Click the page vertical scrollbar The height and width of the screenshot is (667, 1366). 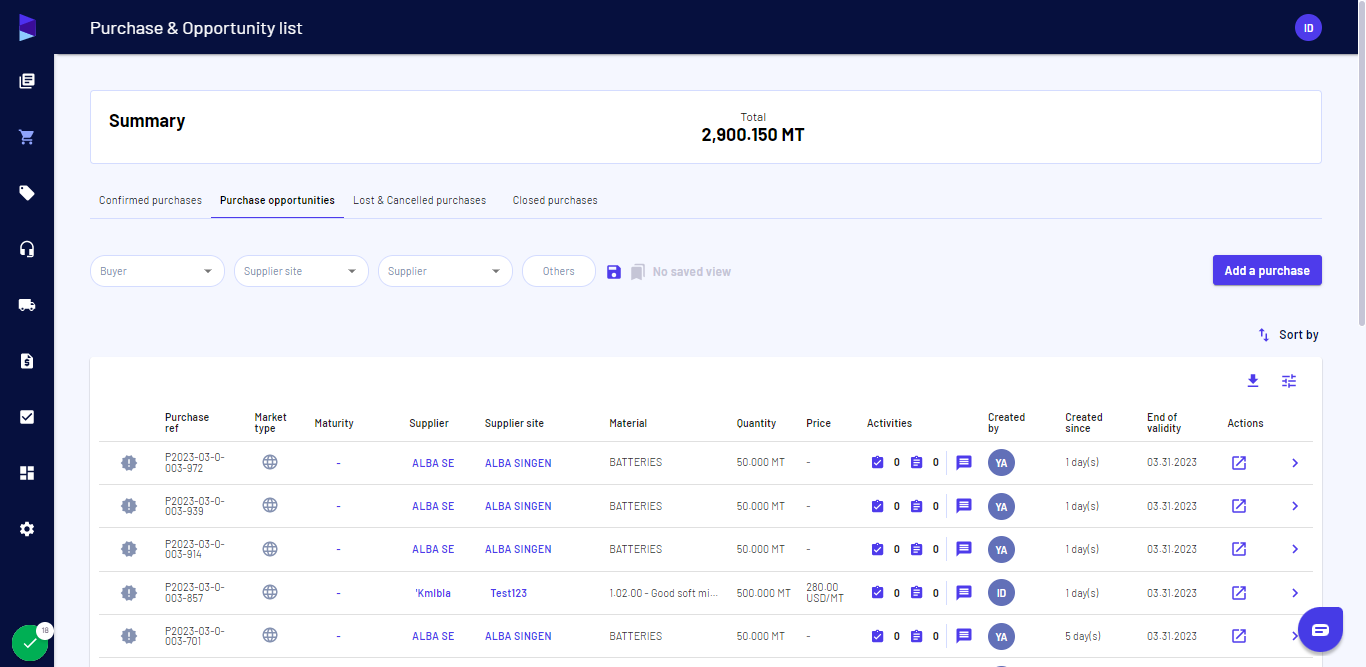pos(1361,165)
